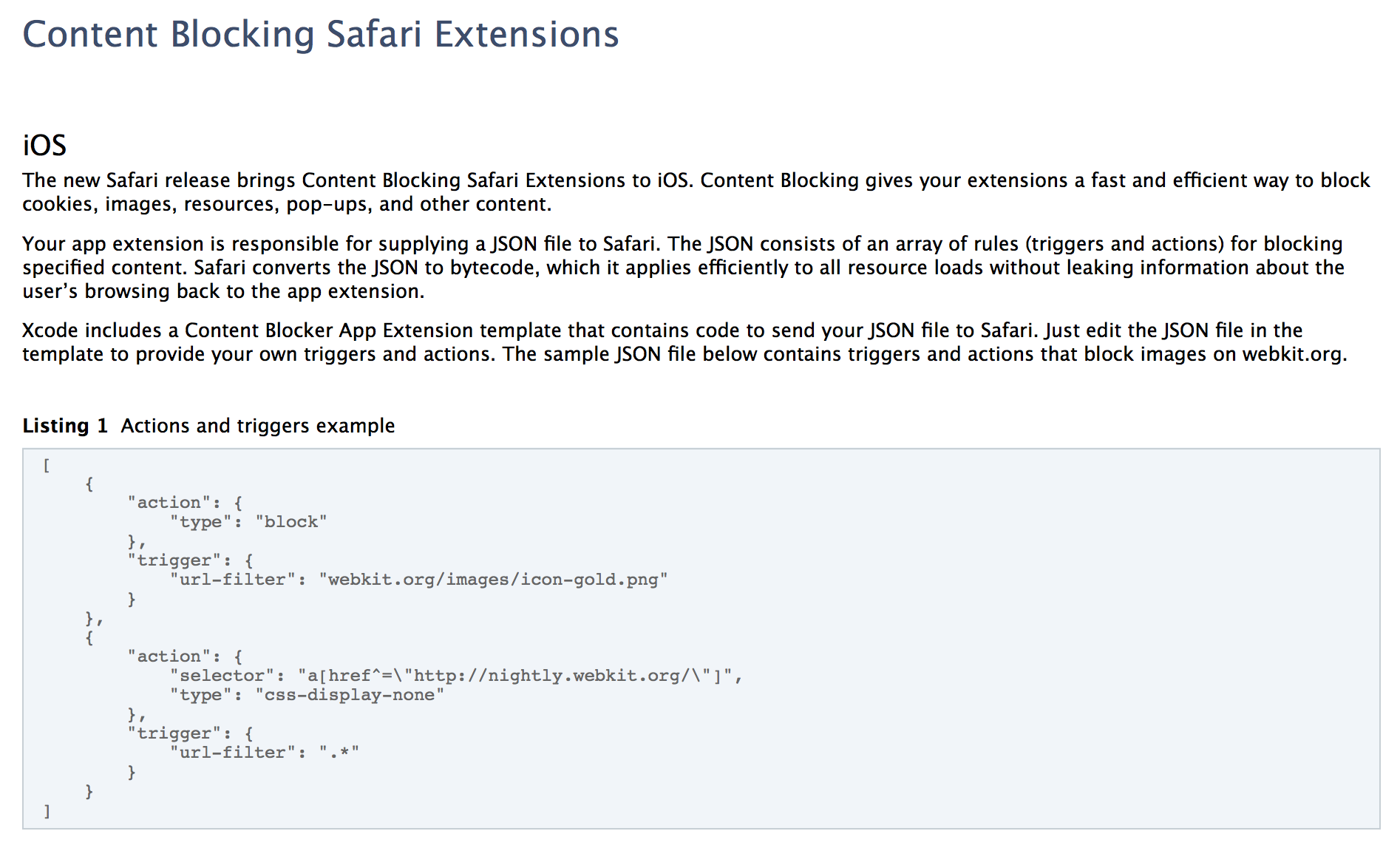Click the paragraph starting with "The new Safari release"

click(695, 192)
